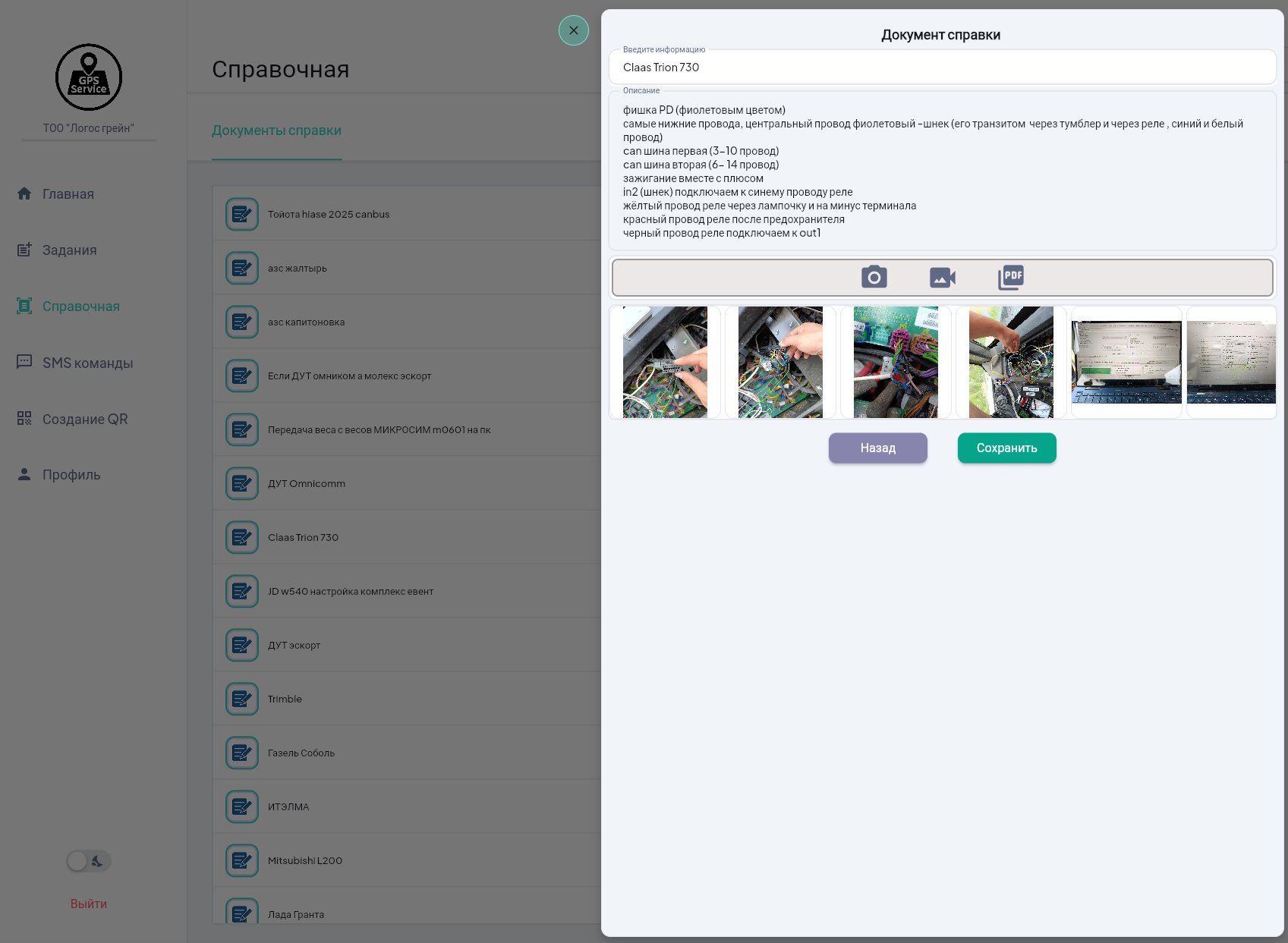The image size is (1288, 943).
Task: Click the camera icon to add photo
Action: pyautogui.click(x=874, y=277)
